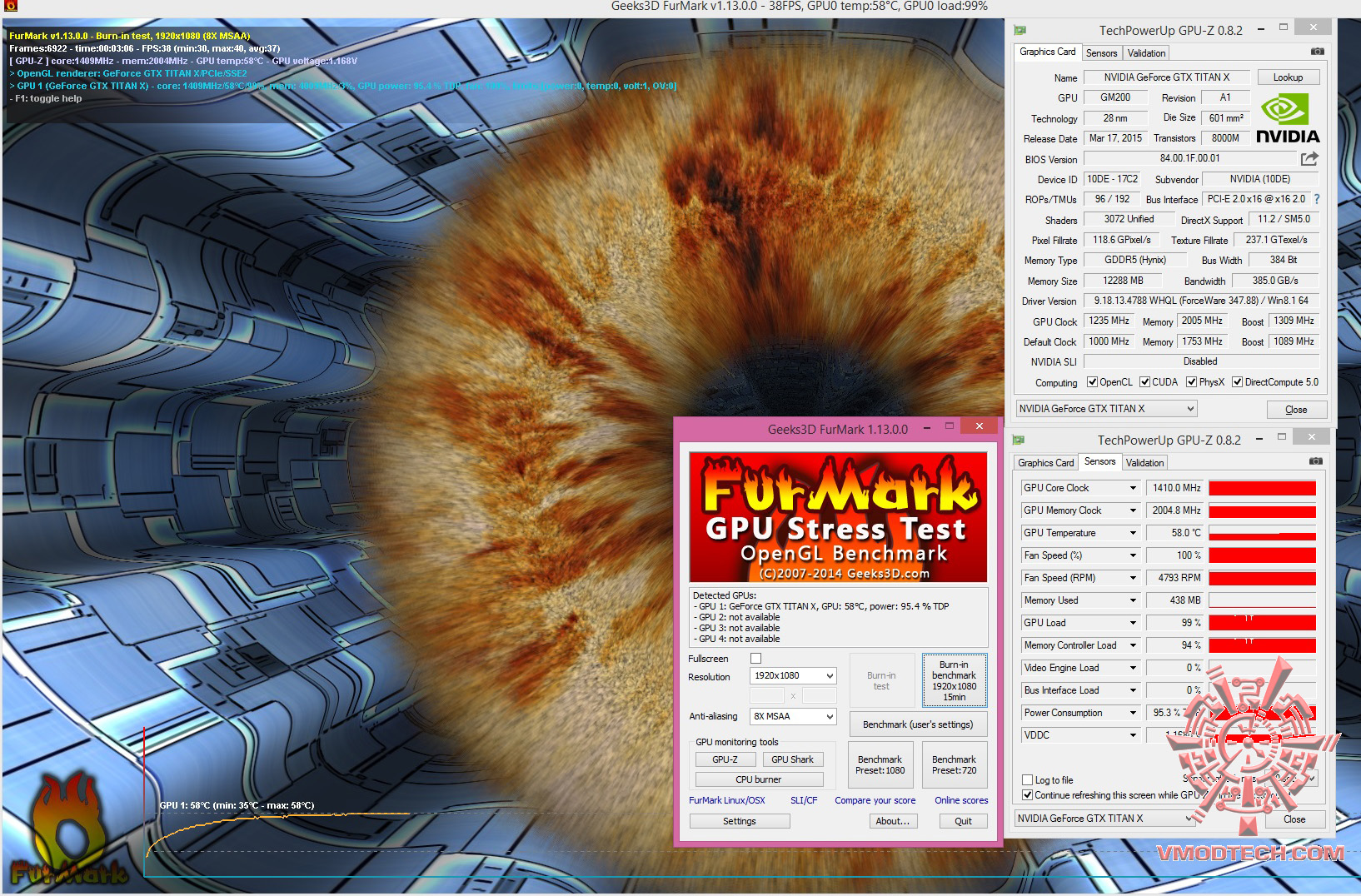Image resolution: width=1361 pixels, height=896 pixels.
Task: Click Close button in Sensors GPU-Z window
Action: pyautogui.click(x=1294, y=819)
